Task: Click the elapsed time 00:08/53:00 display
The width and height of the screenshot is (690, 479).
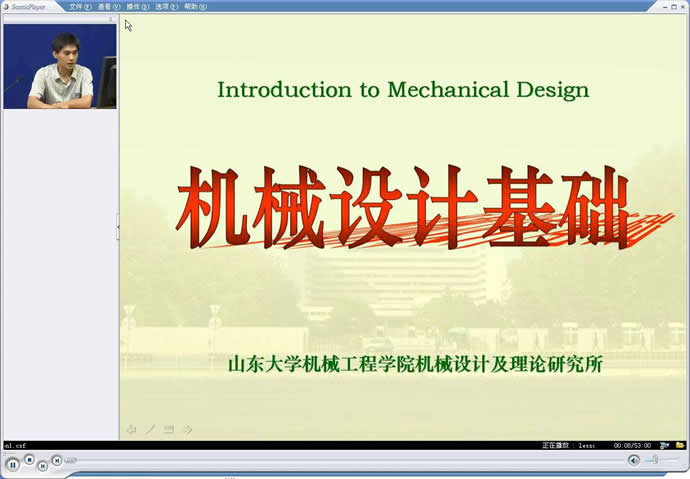Action: (632, 446)
